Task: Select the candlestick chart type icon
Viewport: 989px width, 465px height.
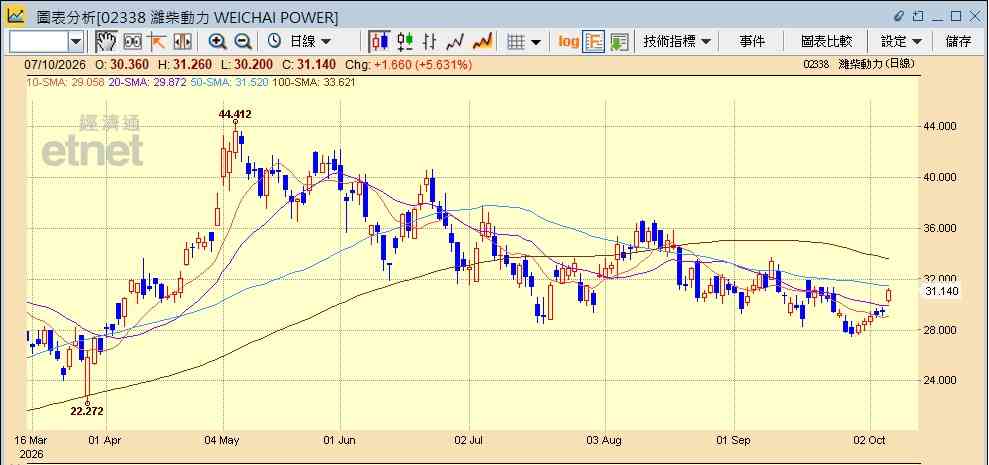Action: tap(380, 42)
